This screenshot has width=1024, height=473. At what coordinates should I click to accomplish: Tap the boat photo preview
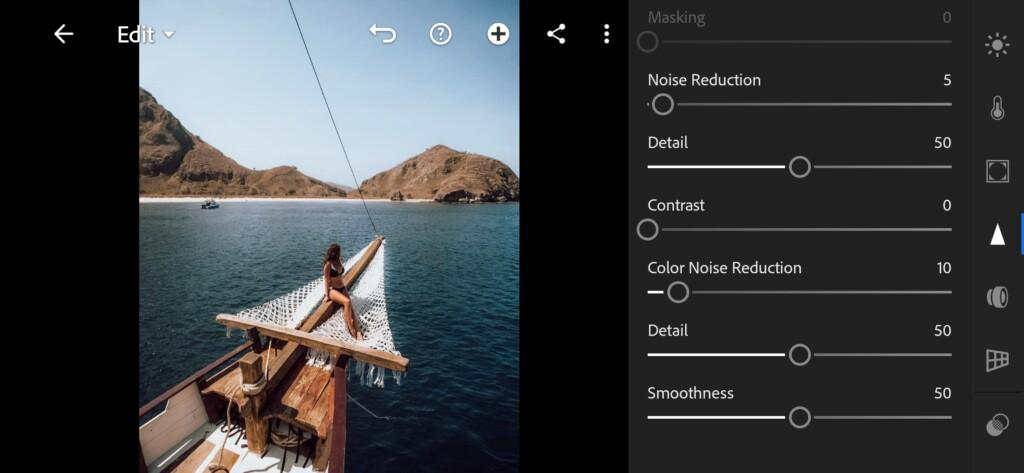pyautogui.click(x=329, y=236)
